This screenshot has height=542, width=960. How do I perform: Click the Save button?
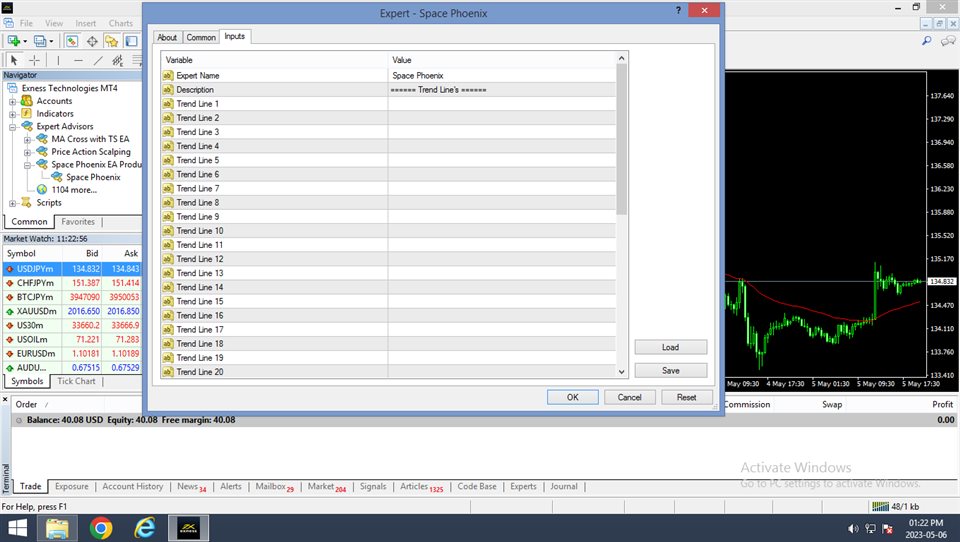670,371
